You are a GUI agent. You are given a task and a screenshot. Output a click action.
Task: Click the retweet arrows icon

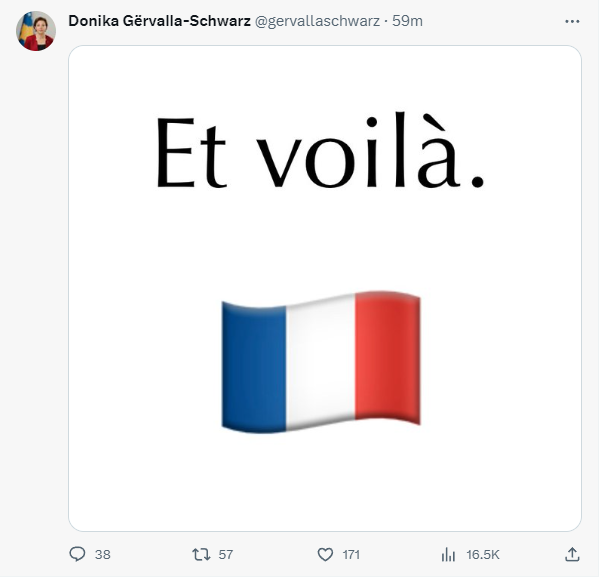200,554
